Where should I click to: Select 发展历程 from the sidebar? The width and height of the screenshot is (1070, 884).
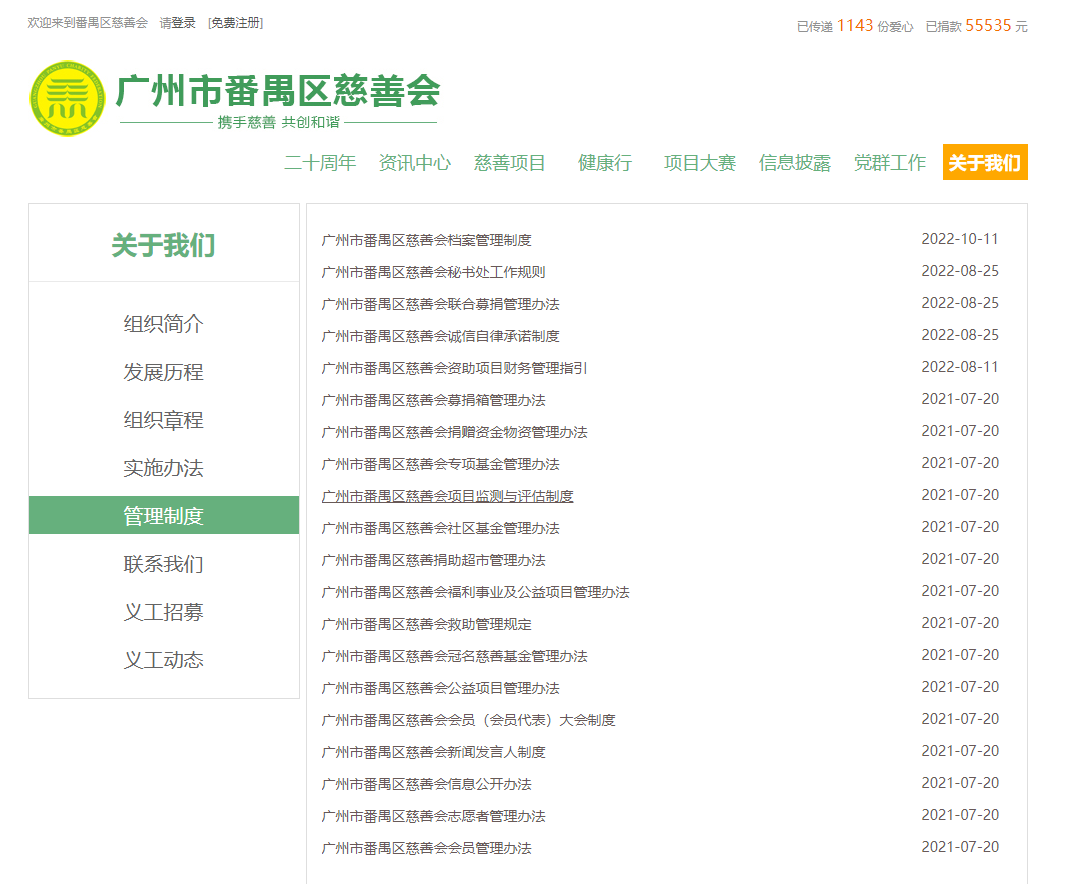point(163,372)
